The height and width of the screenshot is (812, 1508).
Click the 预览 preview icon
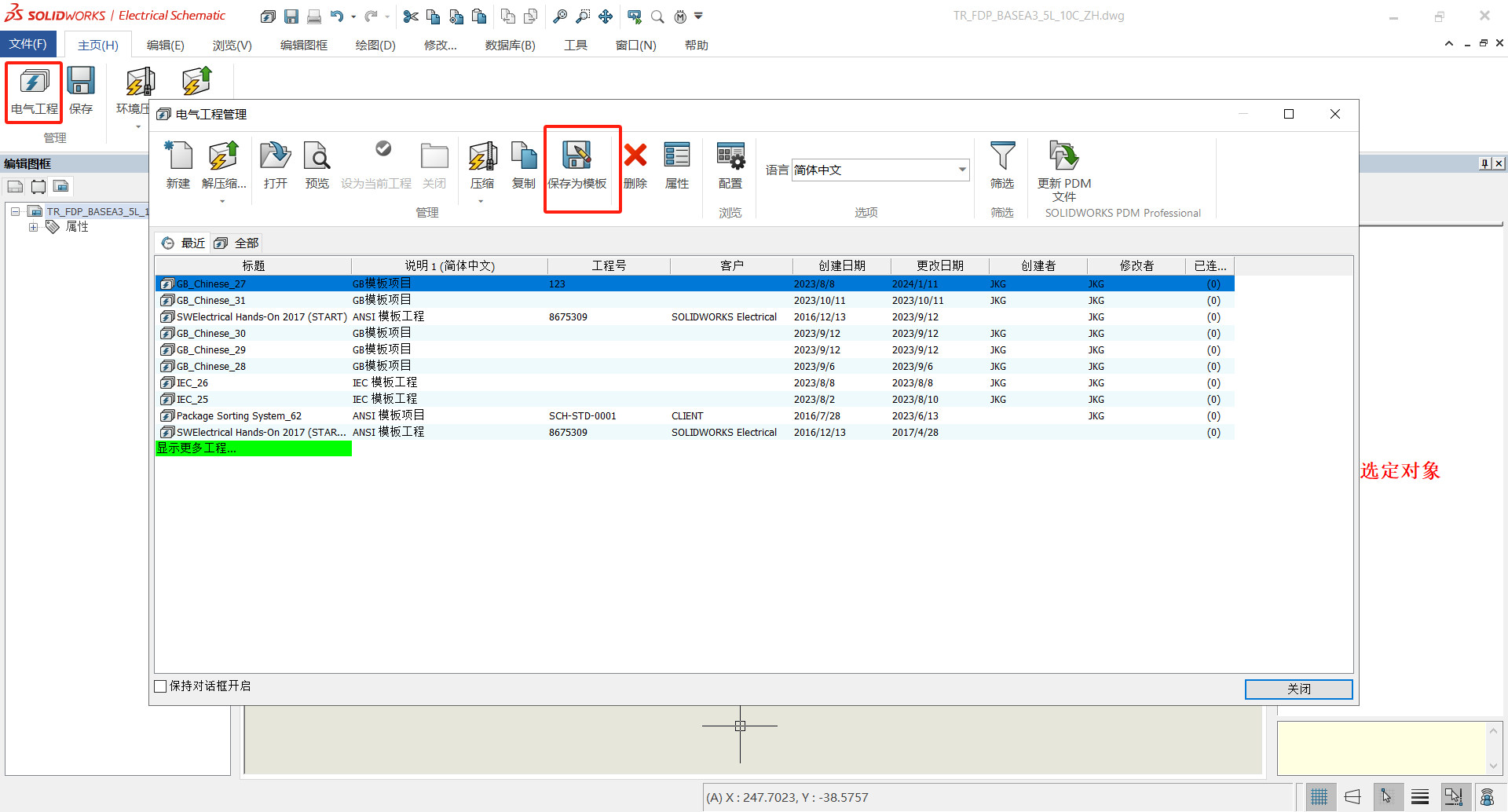point(317,166)
